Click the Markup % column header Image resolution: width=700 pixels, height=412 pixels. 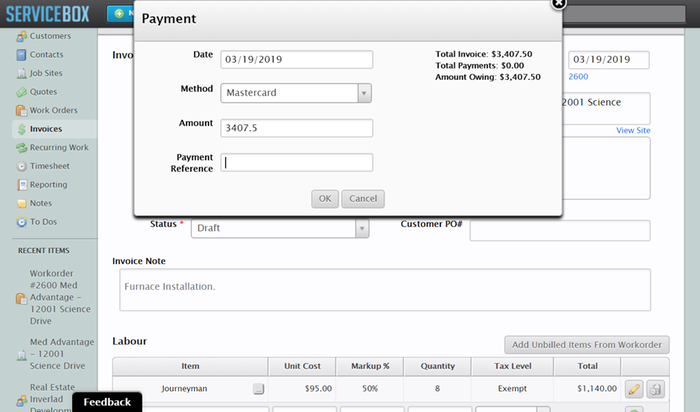point(370,366)
